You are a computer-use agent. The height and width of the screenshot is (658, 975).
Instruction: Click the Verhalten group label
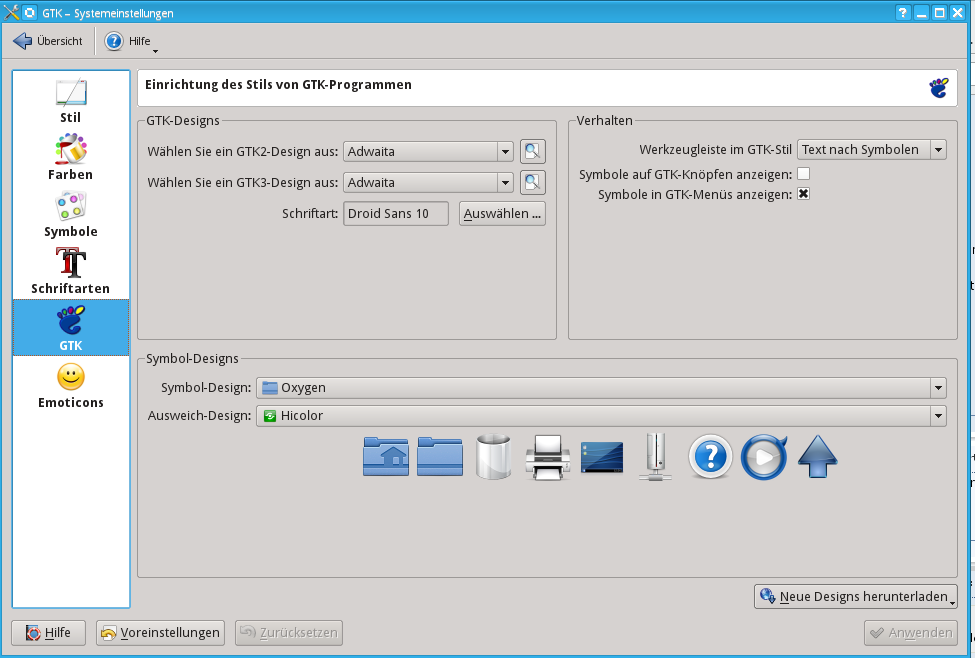point(604,121)
